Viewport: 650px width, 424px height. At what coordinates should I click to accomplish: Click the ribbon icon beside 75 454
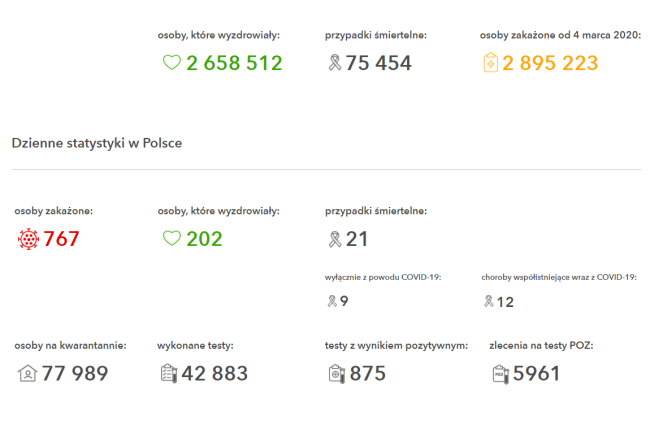click(334, 63)
